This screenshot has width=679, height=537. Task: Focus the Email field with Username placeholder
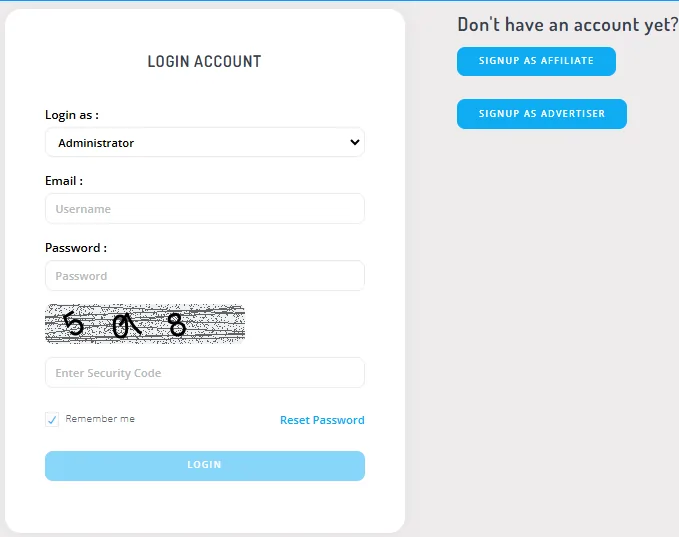205,209
